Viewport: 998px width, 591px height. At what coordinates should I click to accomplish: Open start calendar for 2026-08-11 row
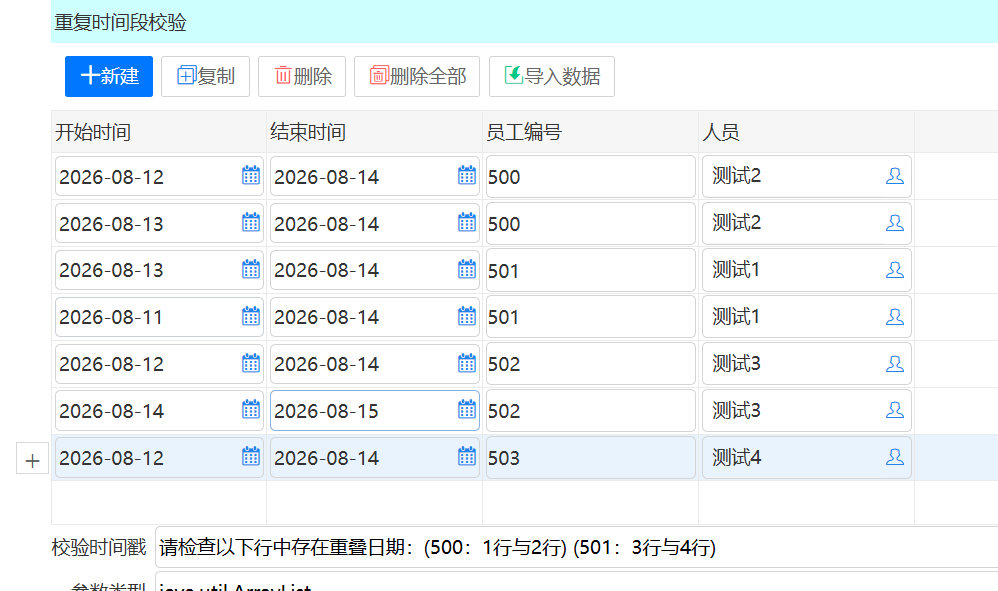pos(251,317)
